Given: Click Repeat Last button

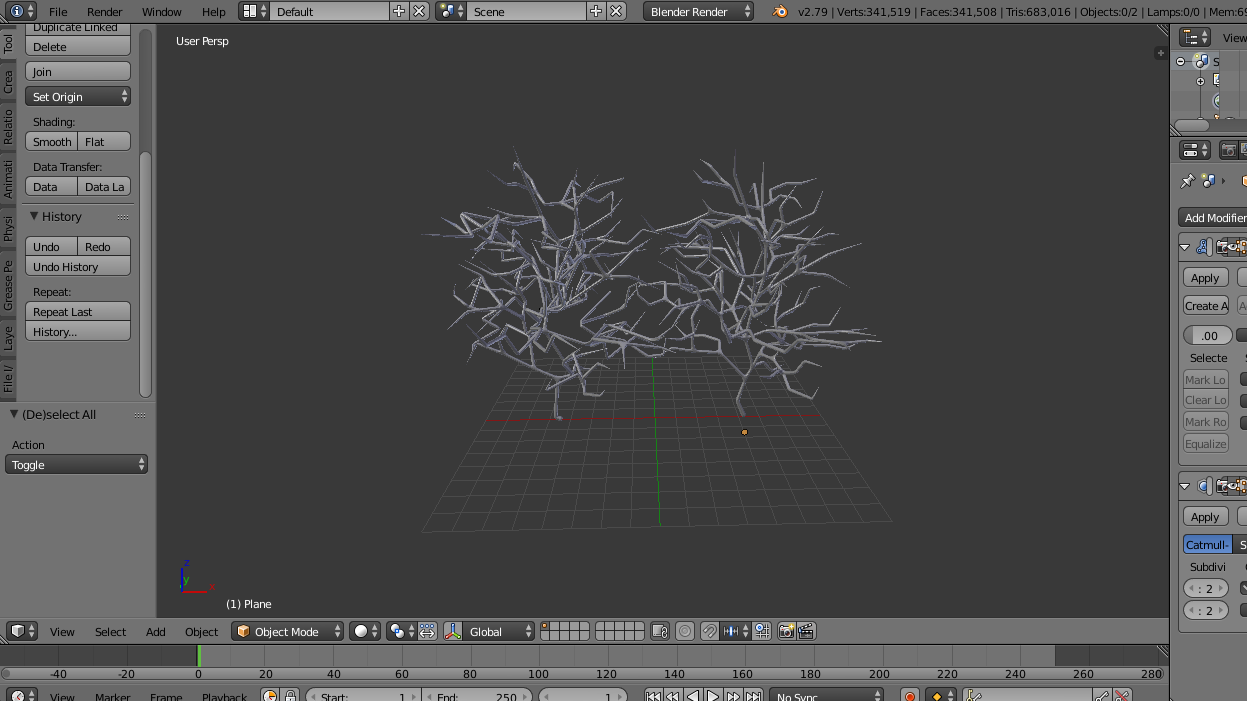Looking at the screenshot, I should (78, 312).
